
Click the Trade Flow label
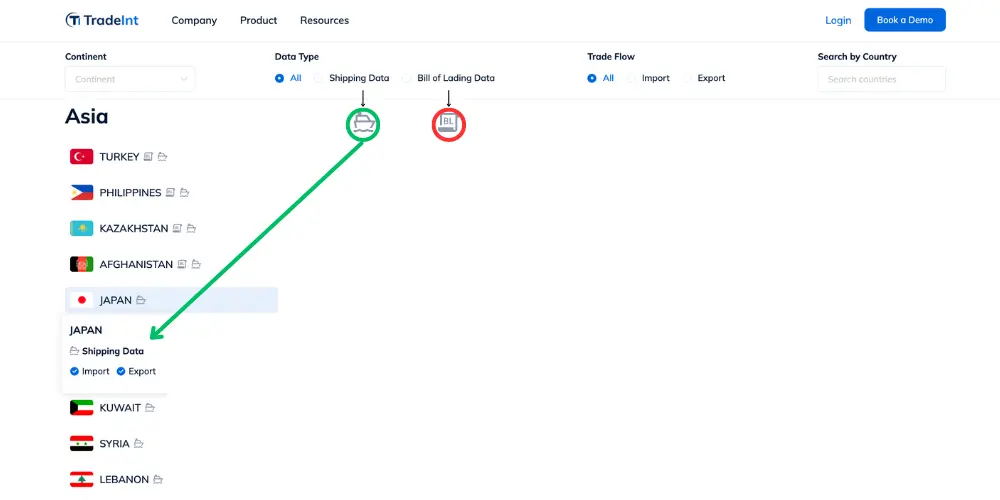[611, 57]
